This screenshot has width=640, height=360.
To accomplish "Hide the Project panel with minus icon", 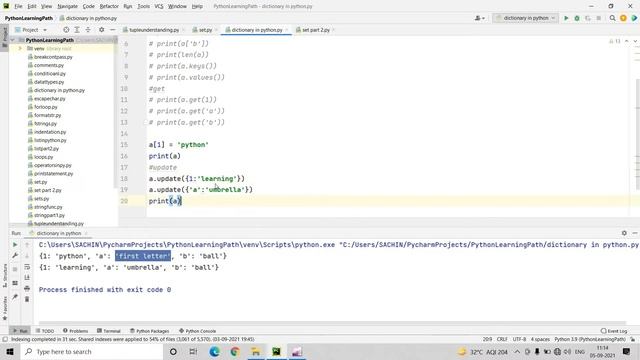I will pos(112,30).
